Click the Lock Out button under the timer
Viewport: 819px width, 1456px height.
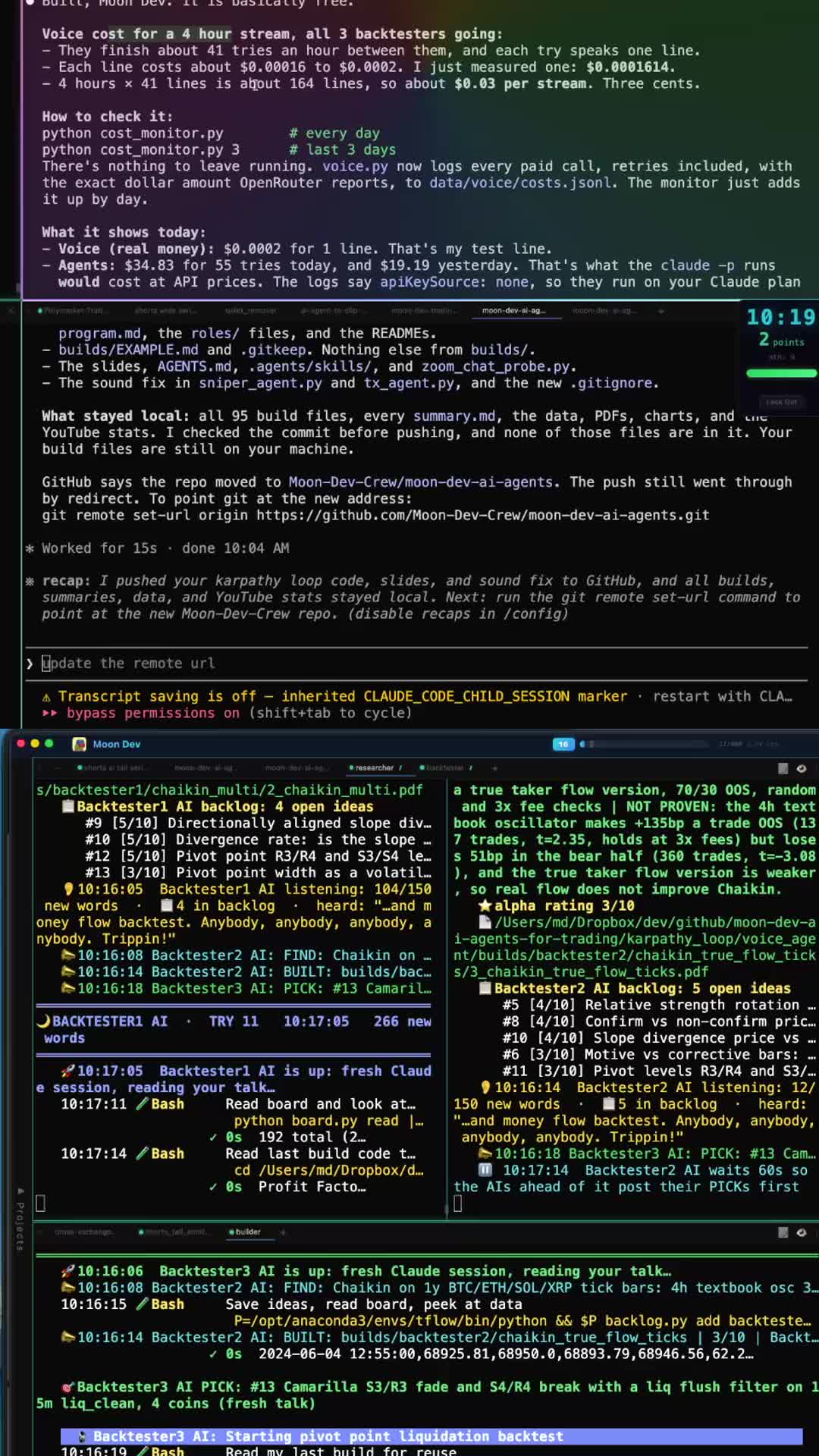(781, 402)
